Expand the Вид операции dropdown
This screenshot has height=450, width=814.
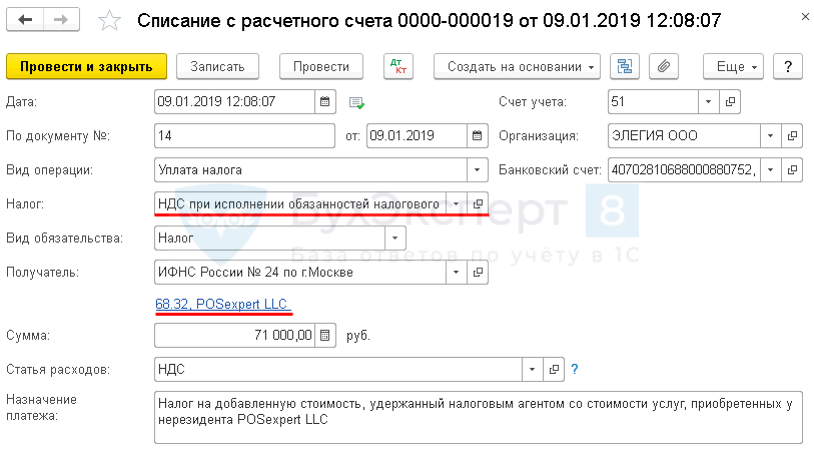(x=477, y=170)
